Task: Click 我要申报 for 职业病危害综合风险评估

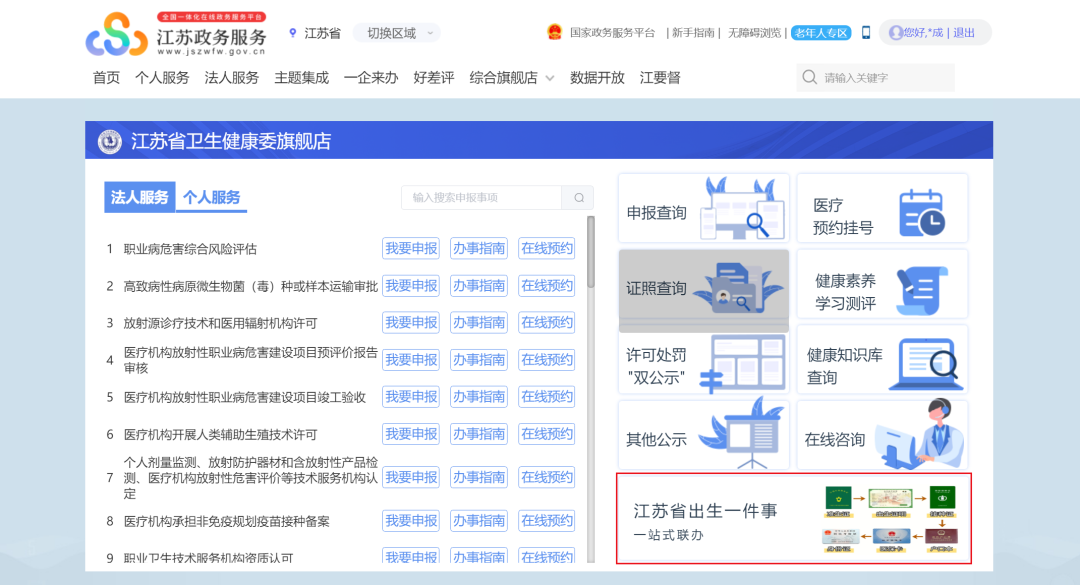Action: 411,249
